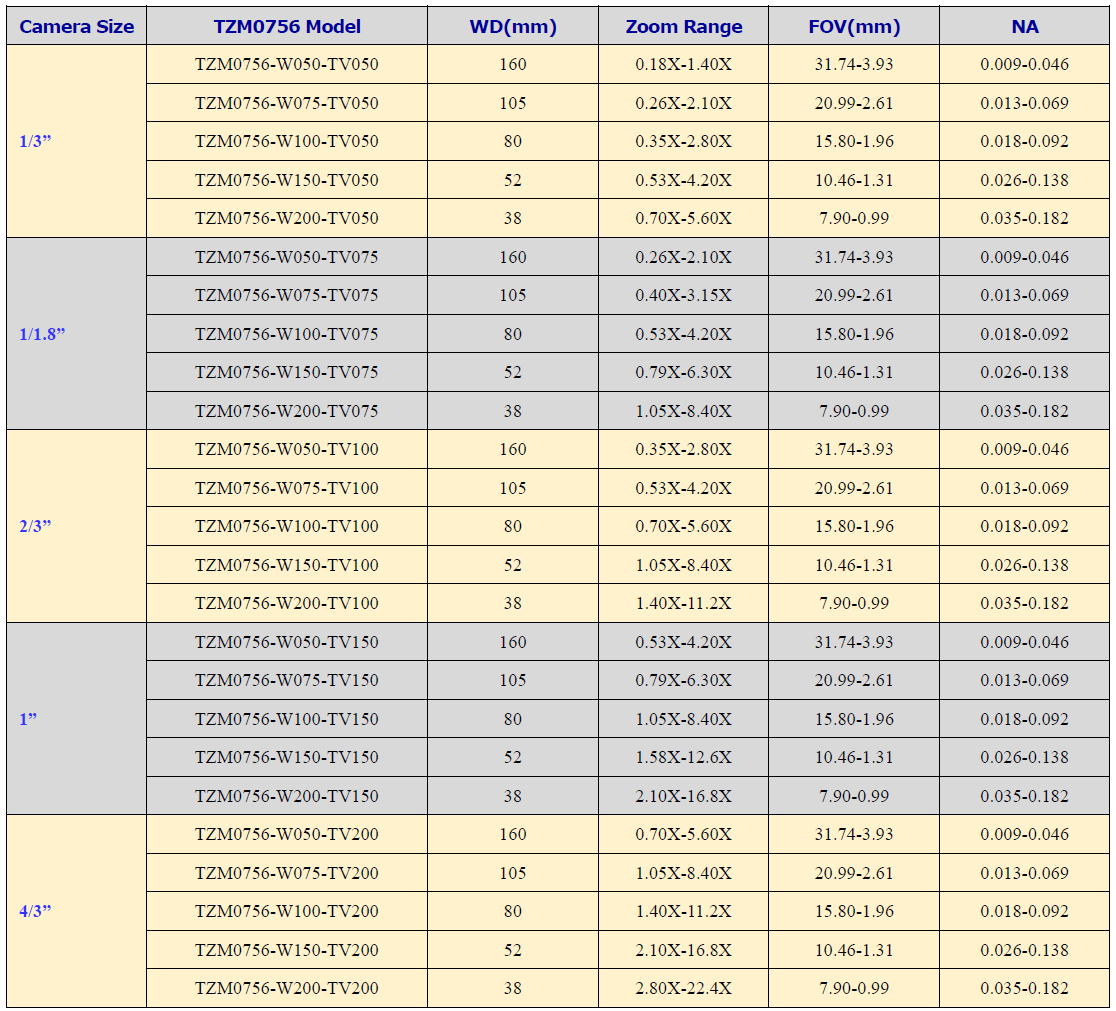Click model TZM0756-W100-TV075
This screenshot has height=1011, width=1116.
(x=287, y=334)
